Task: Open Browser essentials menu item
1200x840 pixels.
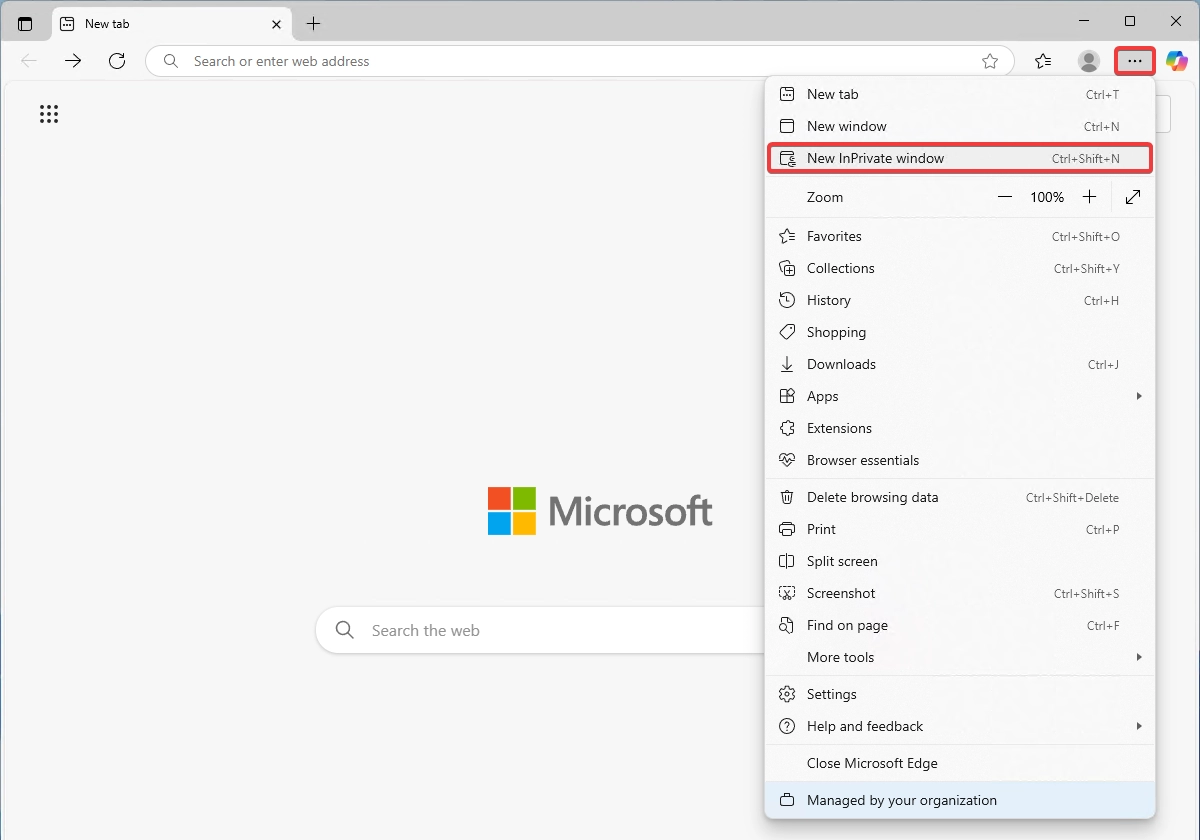Action: tap(960, 460)
